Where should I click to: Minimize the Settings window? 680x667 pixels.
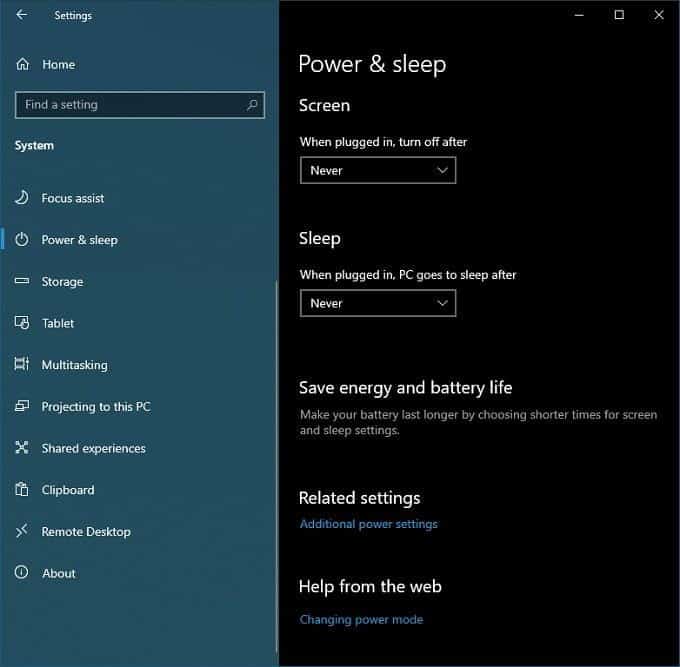point(579,15)
